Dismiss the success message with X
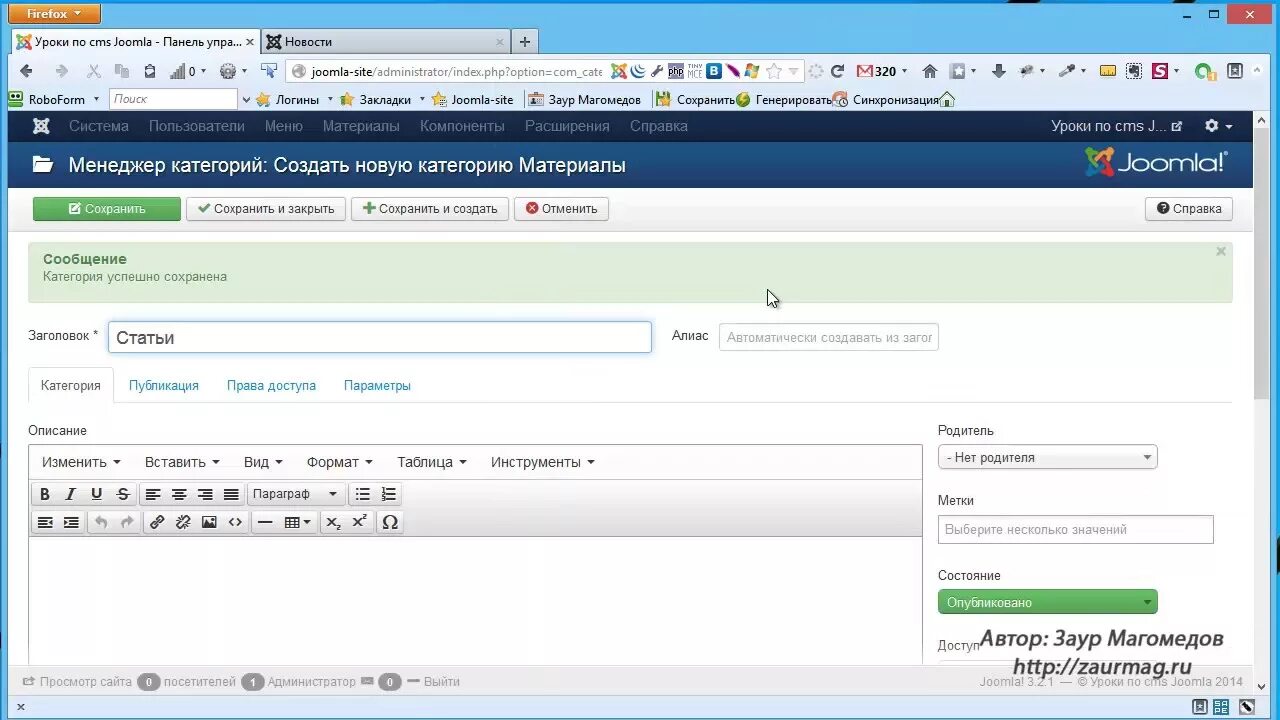1280x720 pixels. 1221,252
